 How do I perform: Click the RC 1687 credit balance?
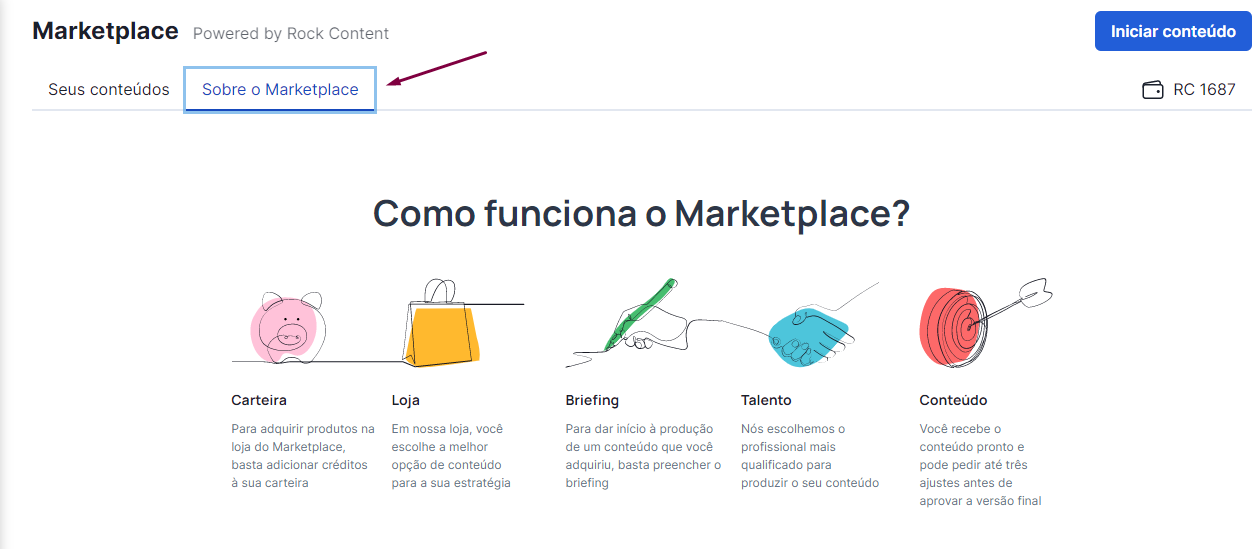tap(1204, 90)
